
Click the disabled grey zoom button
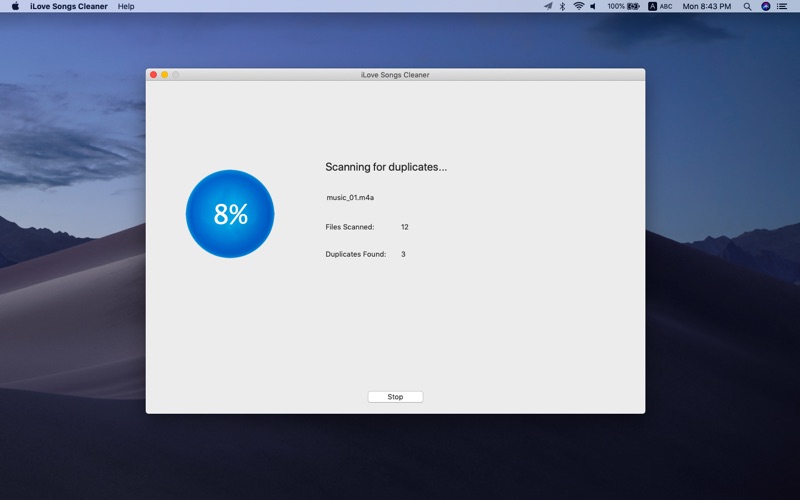coord(176,74)
